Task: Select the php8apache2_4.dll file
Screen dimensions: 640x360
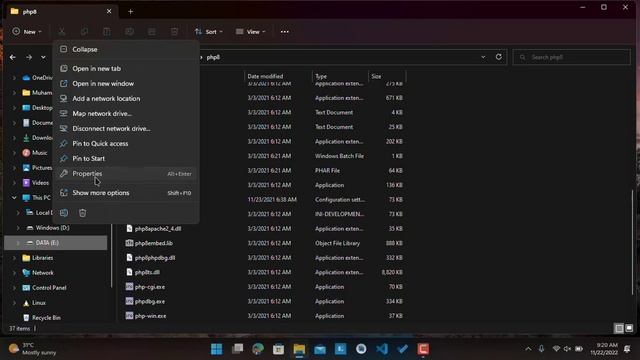Action: pyautogui.click(x=158, y=229)
